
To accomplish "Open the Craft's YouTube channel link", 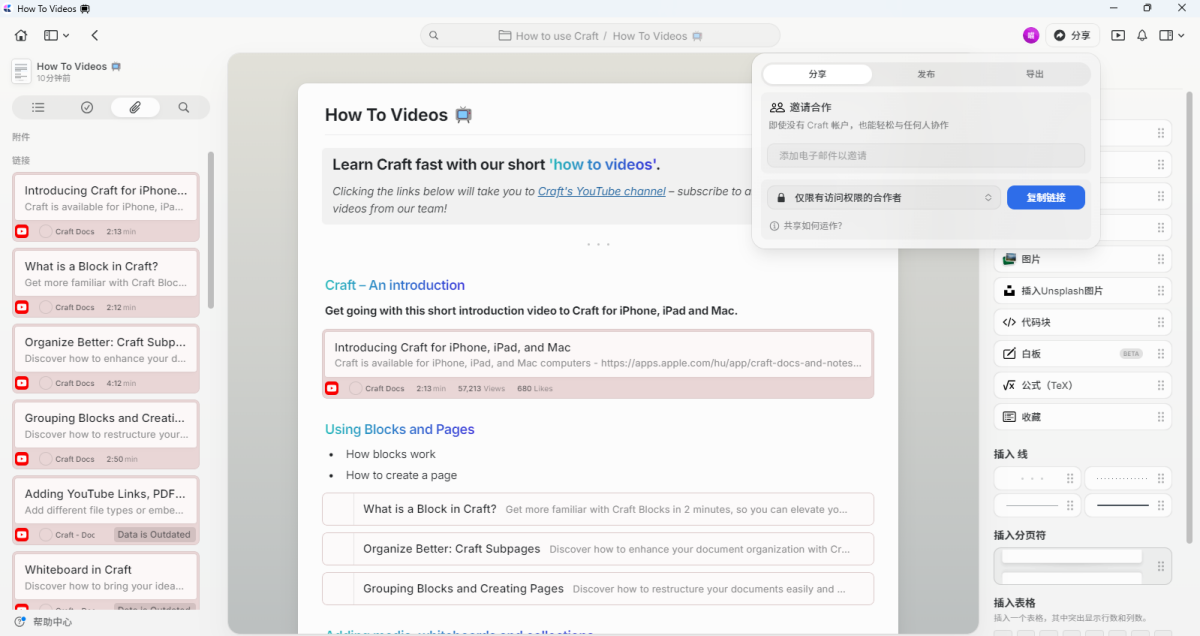I will [601, 191].
